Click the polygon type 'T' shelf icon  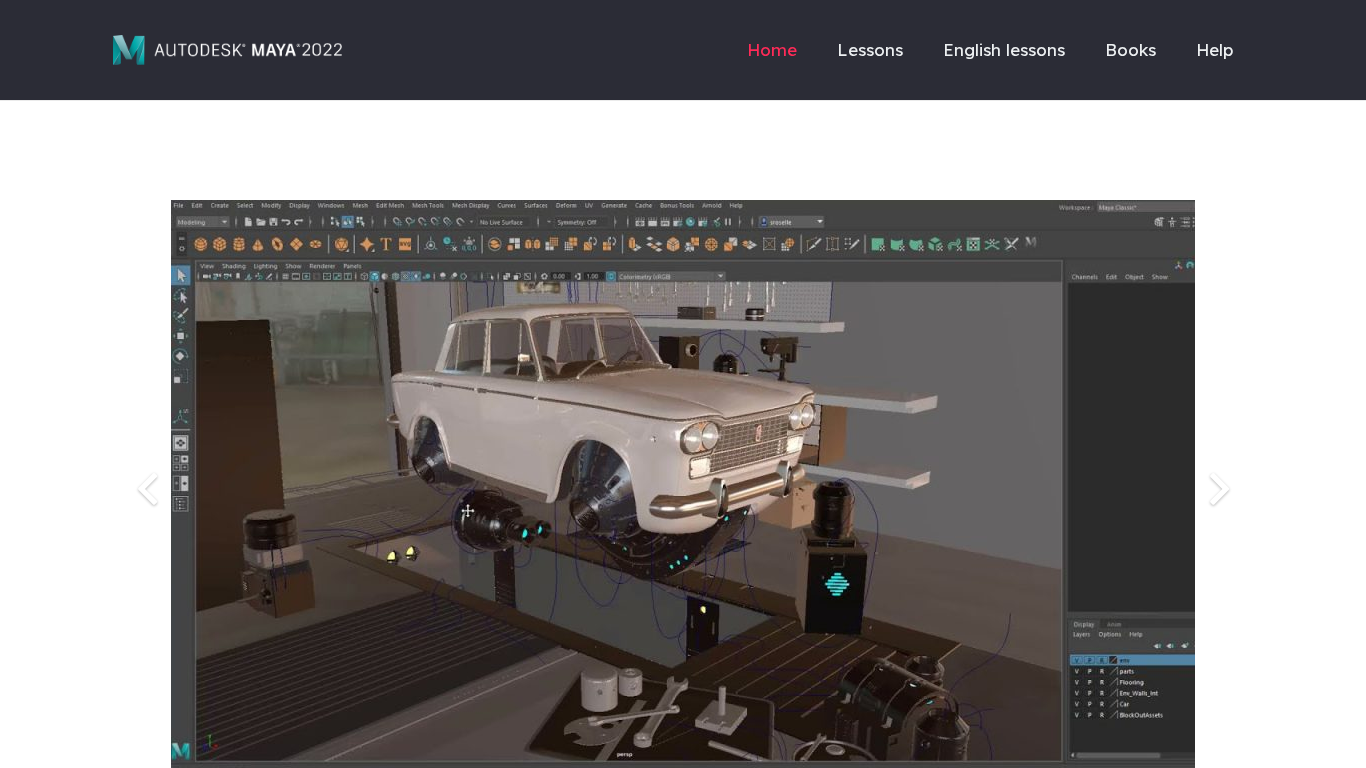(386, 244)
